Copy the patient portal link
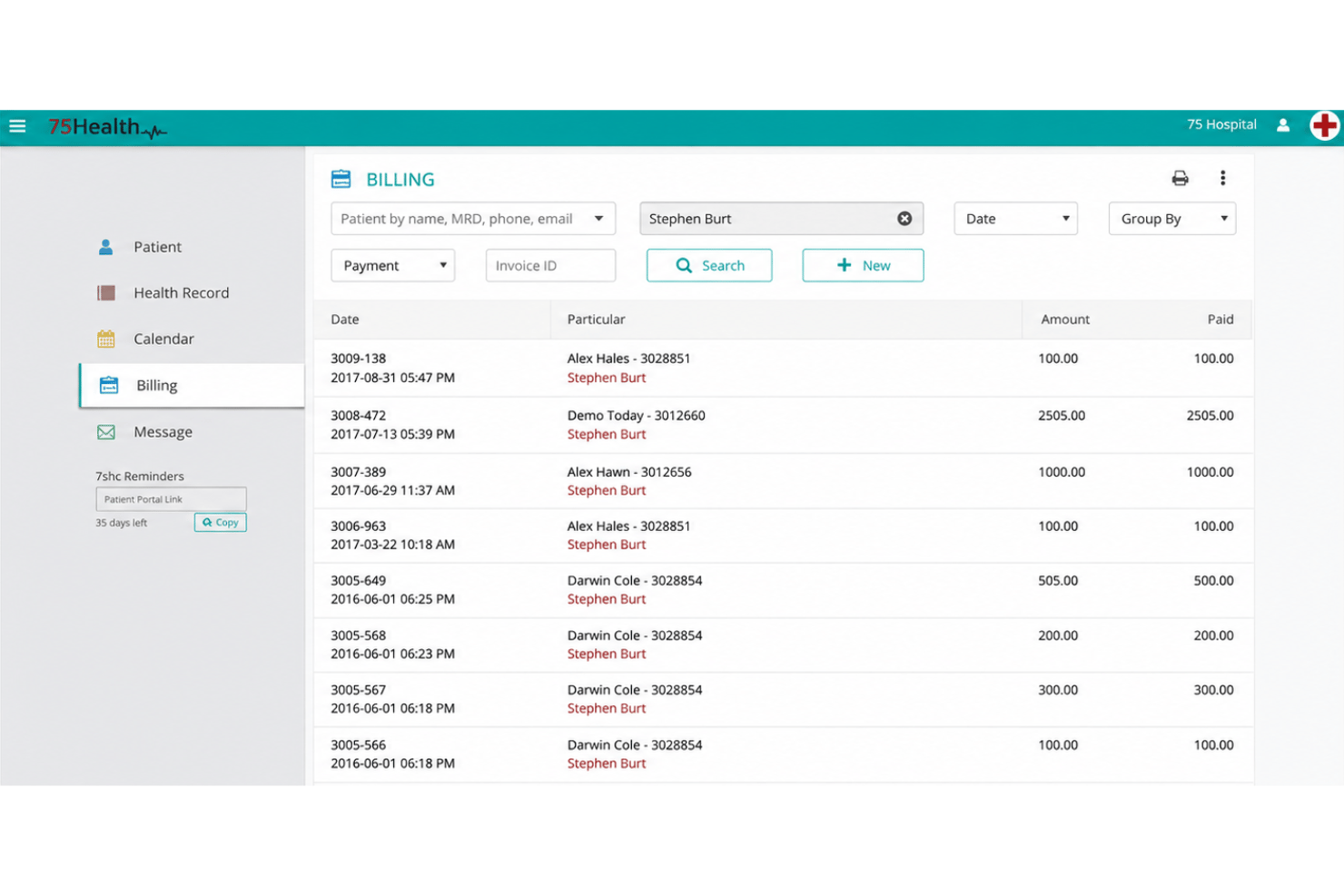 220,522
